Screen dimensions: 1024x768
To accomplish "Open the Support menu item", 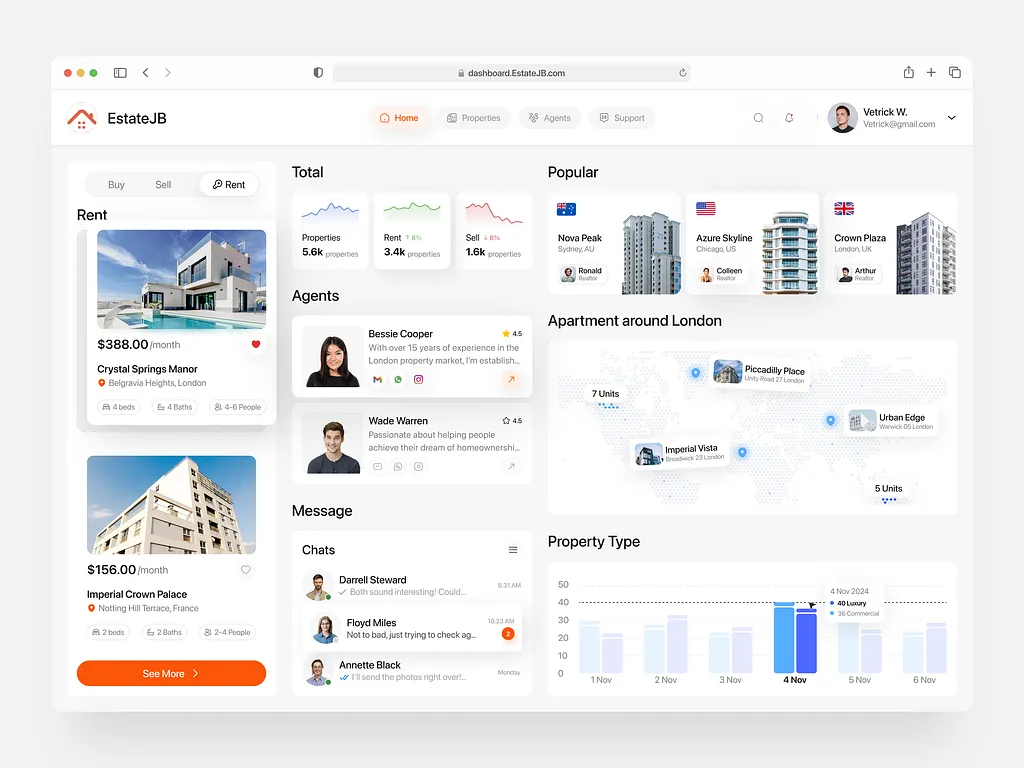I will tap(622, 117).
